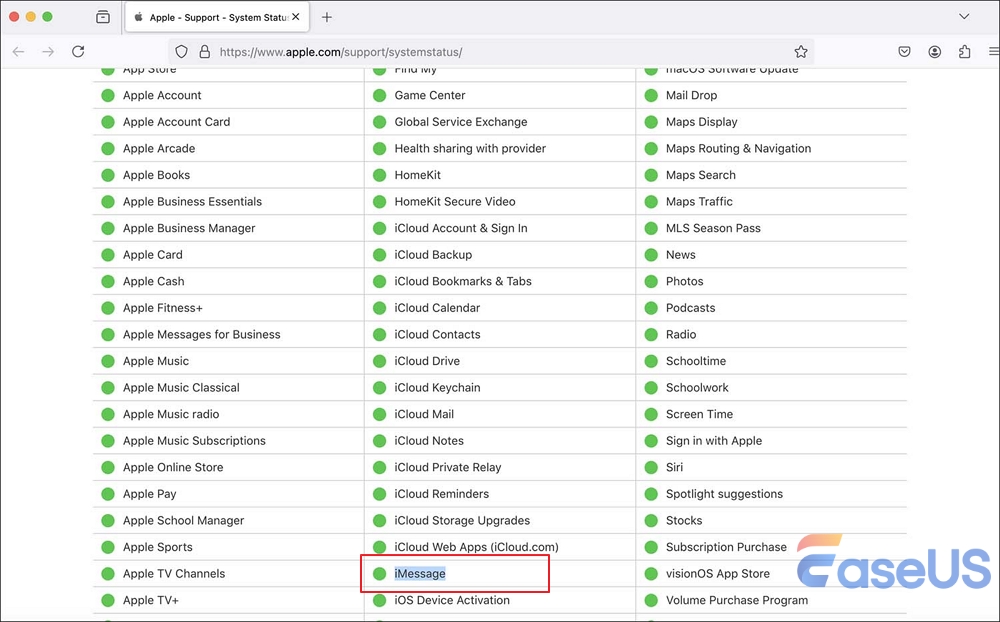Open the tracking protection shield
The height and width of the screenshot is (622, 1000).
point(181,52)
